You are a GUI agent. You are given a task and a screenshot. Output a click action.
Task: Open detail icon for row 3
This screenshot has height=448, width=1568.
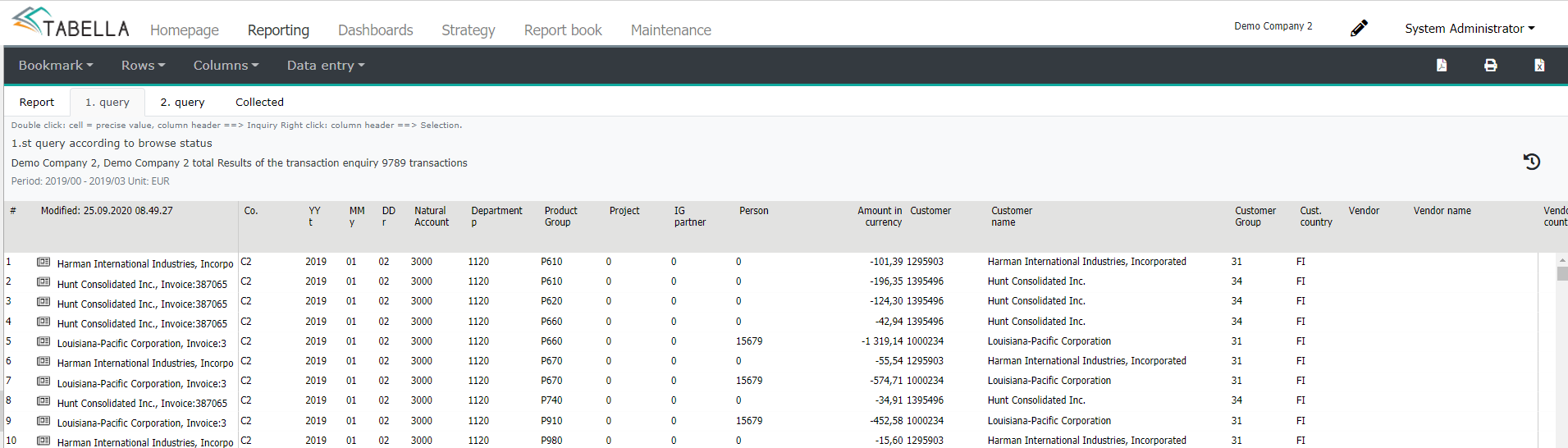tap(43, 302)
